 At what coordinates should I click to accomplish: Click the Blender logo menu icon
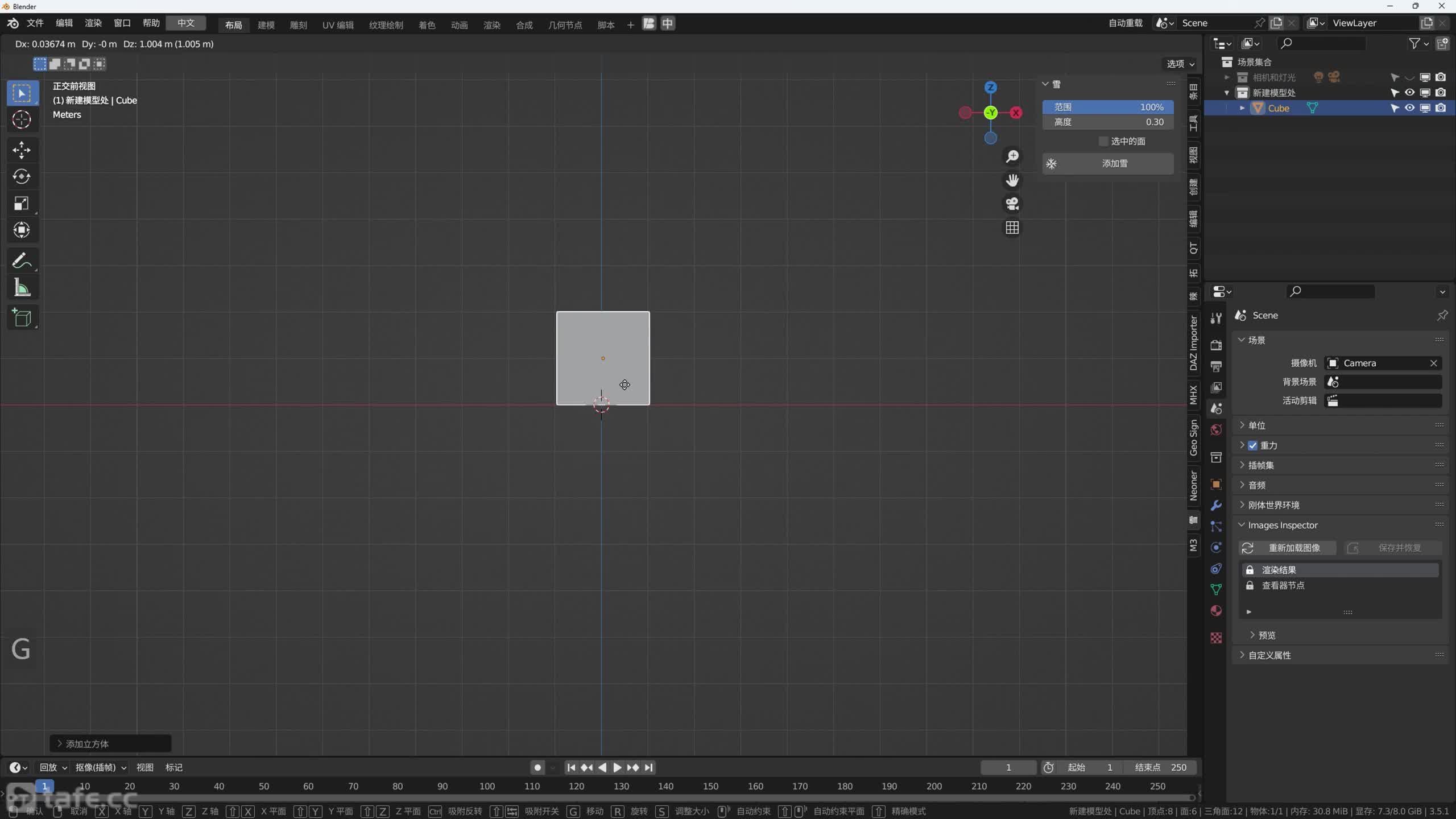(13, 23)
